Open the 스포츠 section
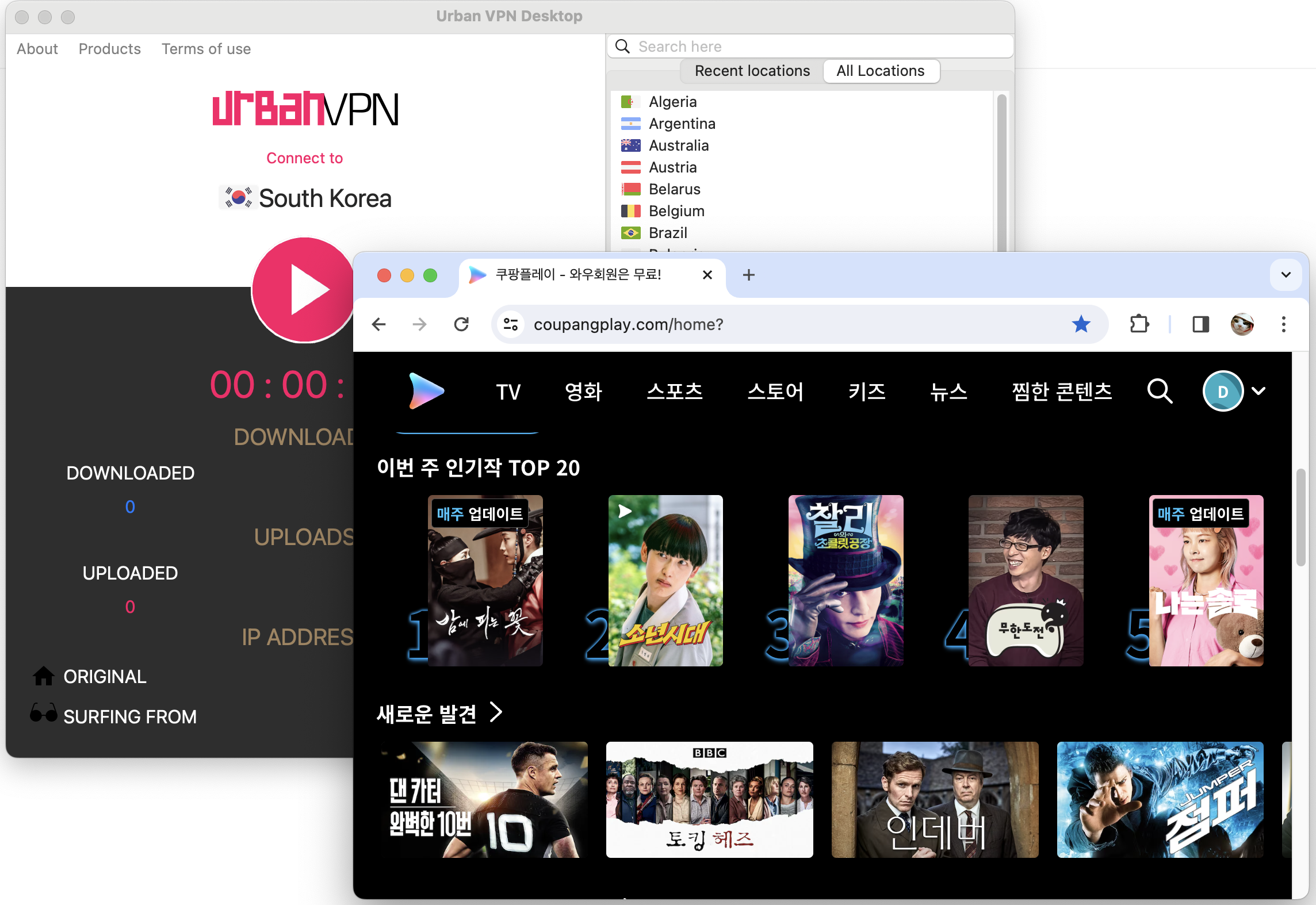1316x905 pixels. click(675, 392)
